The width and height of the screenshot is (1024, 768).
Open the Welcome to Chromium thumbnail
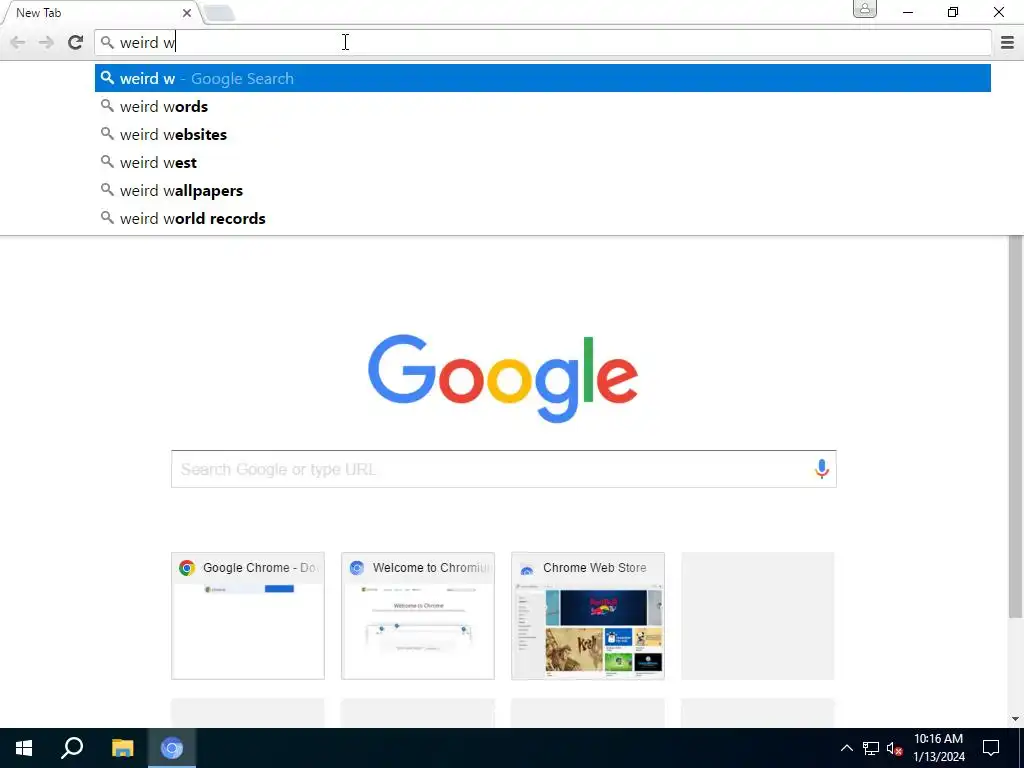(418, 616)
